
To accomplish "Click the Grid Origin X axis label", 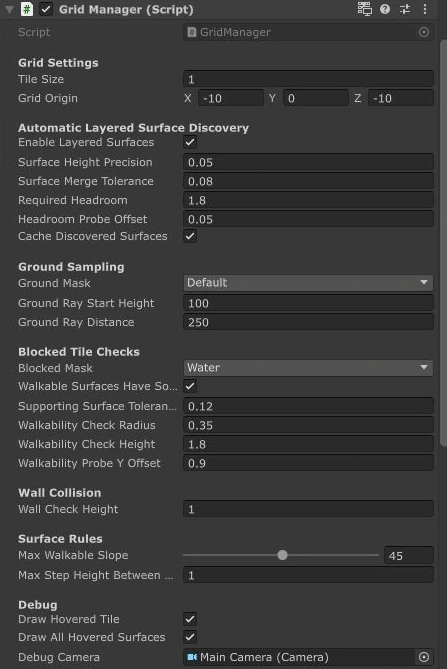I will (188, 99).
